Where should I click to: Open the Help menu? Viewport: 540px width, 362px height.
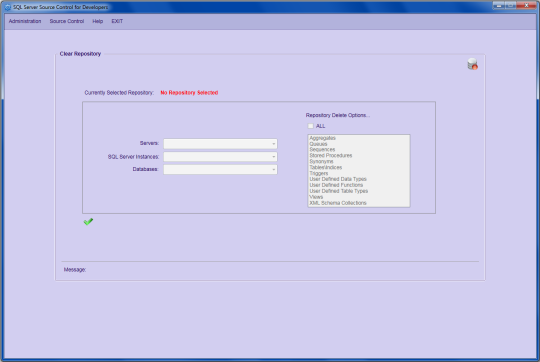[98, 21]
